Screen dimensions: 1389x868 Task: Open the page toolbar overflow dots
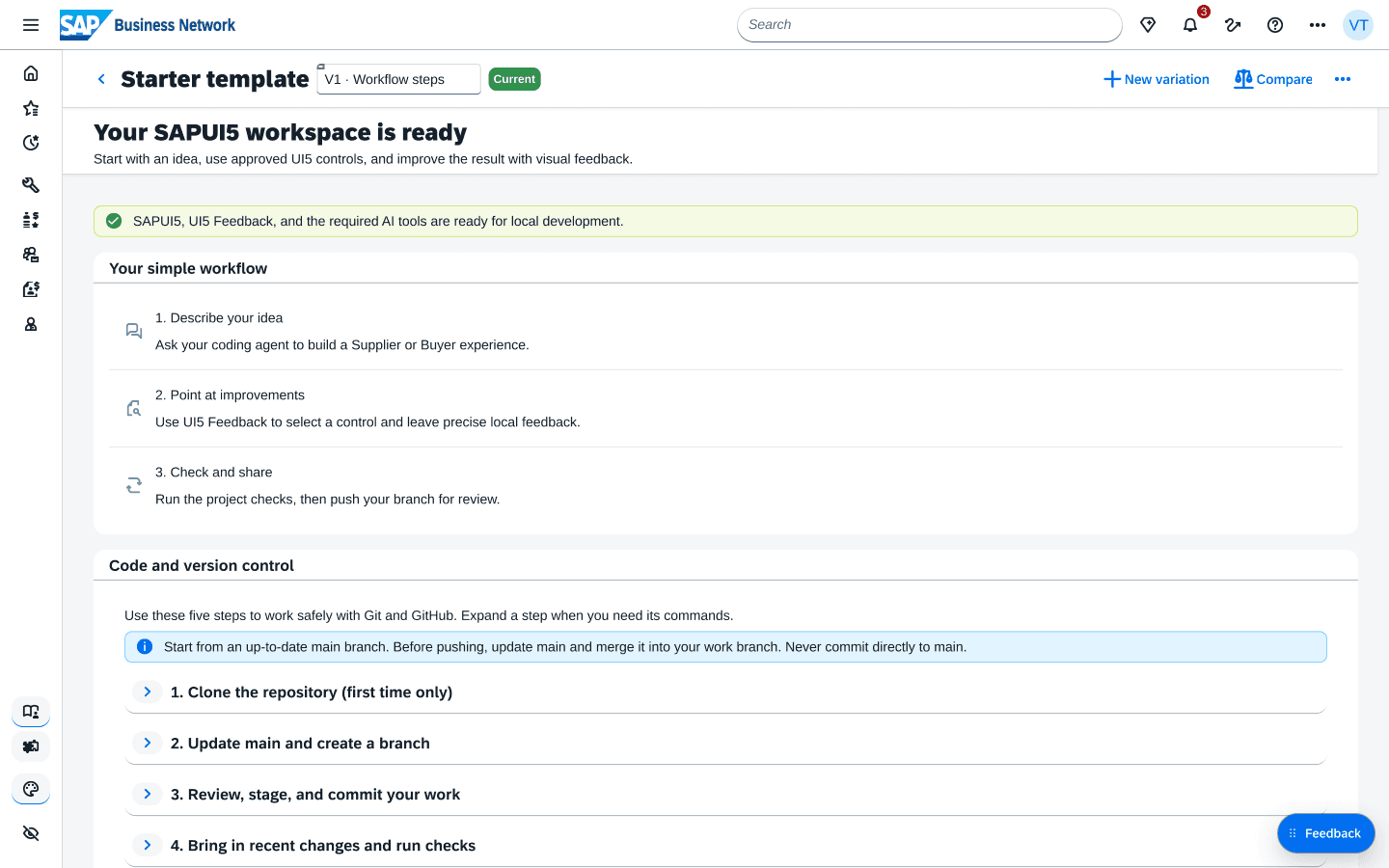pyautogui.click(x=1343, y=79)
